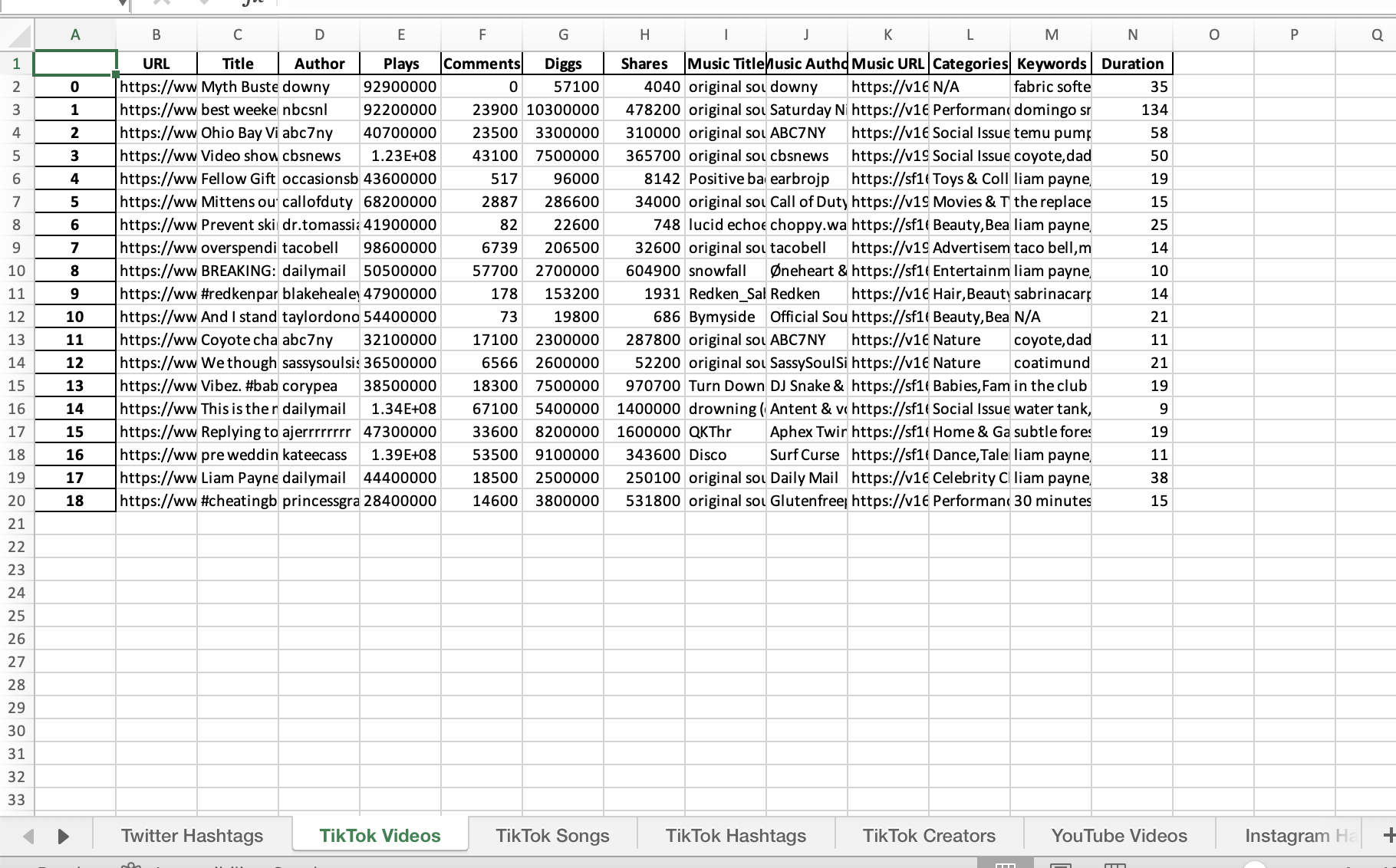Click music title cell 'QKThr'
Screen dimensions: 1396x868
tap(726, 432)
